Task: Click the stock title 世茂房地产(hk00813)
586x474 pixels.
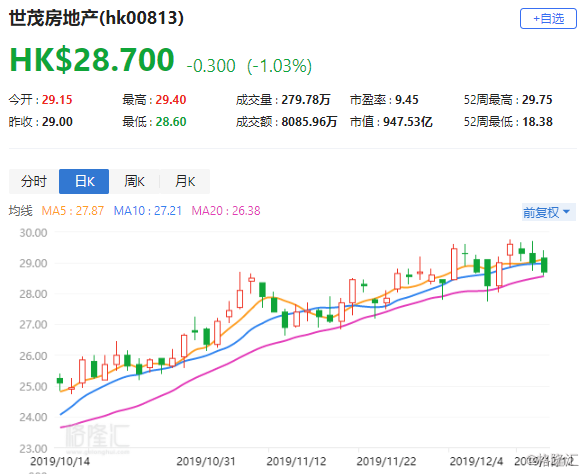Action: [x=96, y=18]
